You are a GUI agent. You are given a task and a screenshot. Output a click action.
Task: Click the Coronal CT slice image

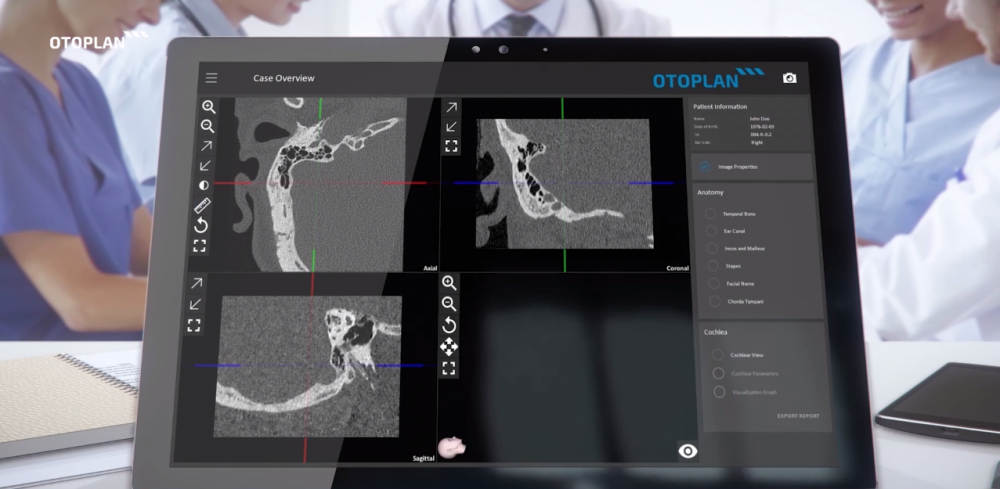tap(564, 184)
